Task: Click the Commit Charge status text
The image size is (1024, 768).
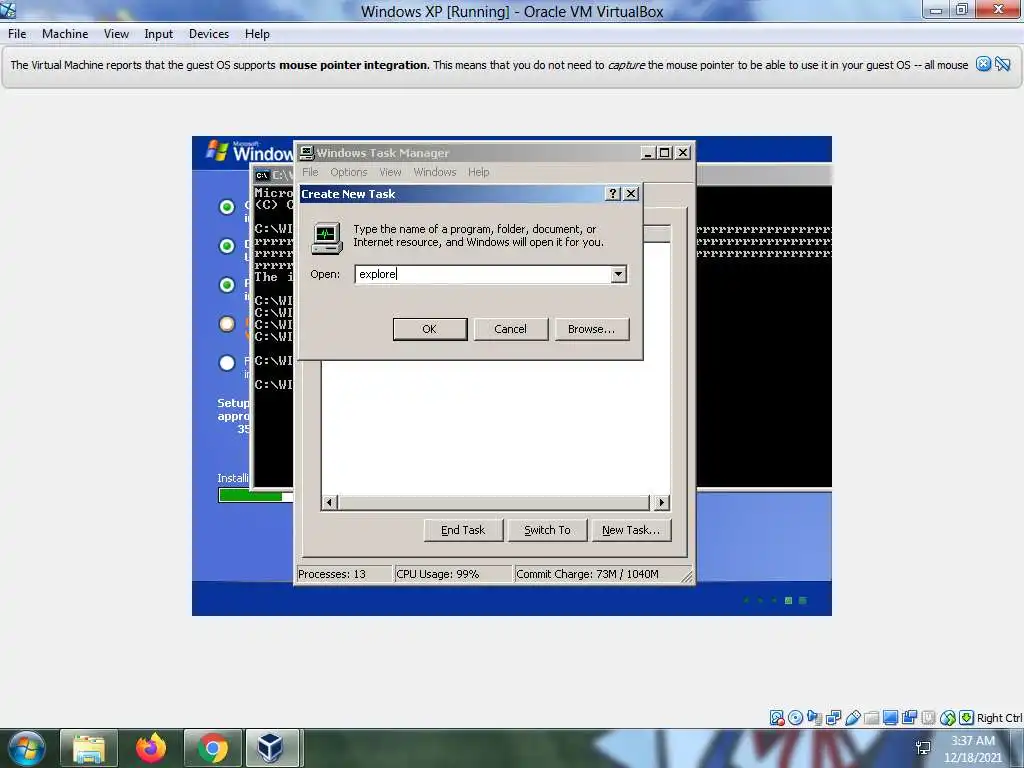Action: 587,574
